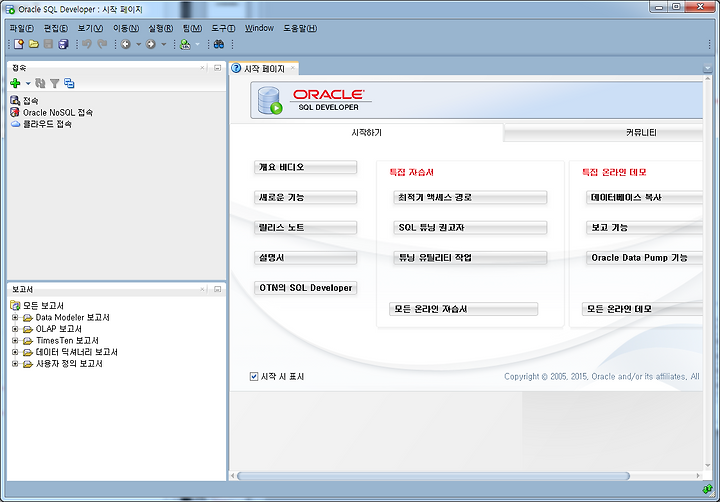The width and height of the screenshot is (720, 502).
Task: Open the 팀(M) menu
Action: point(192,28)
